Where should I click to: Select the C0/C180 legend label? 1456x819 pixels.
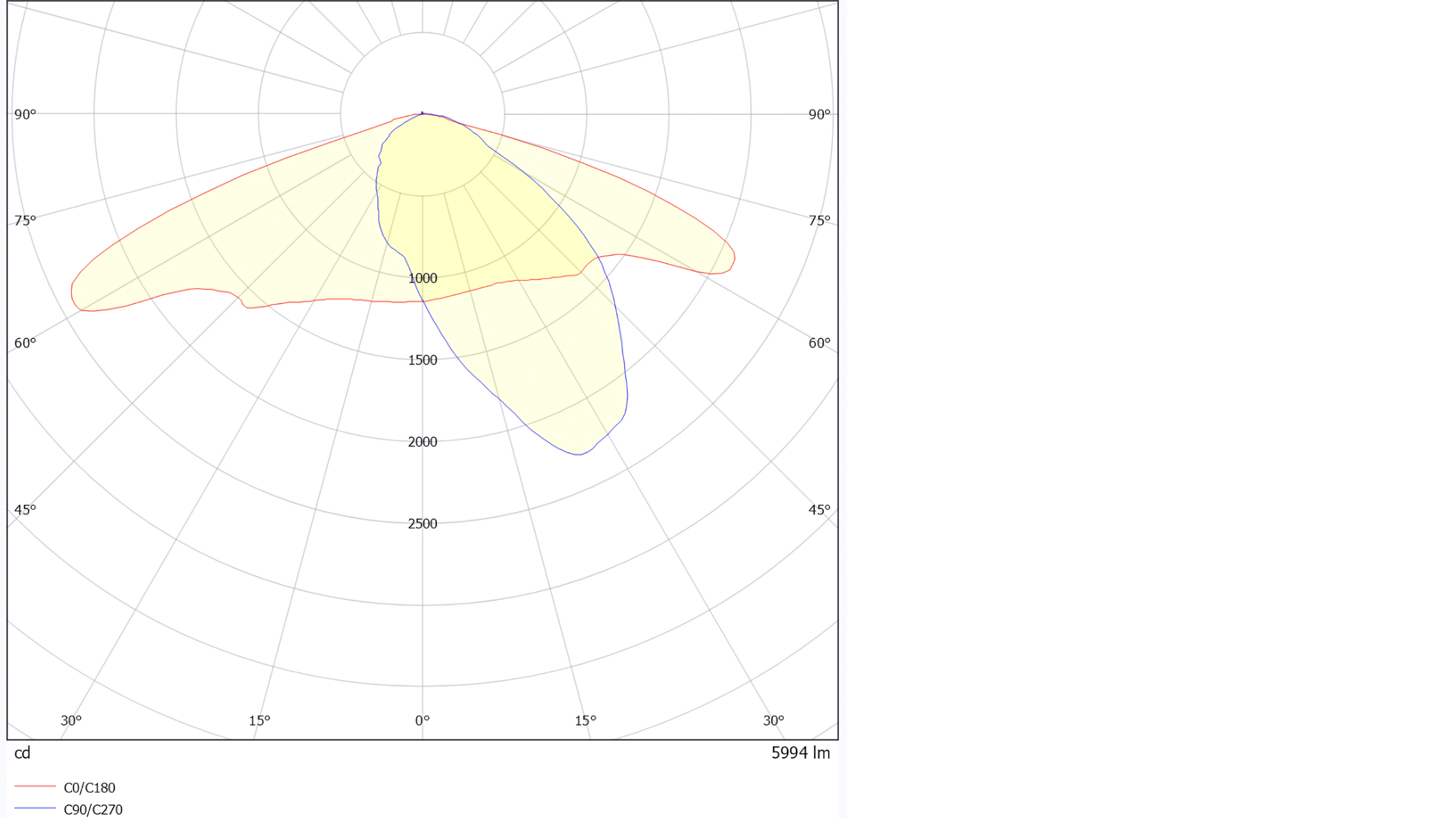[x=89, y=787]
